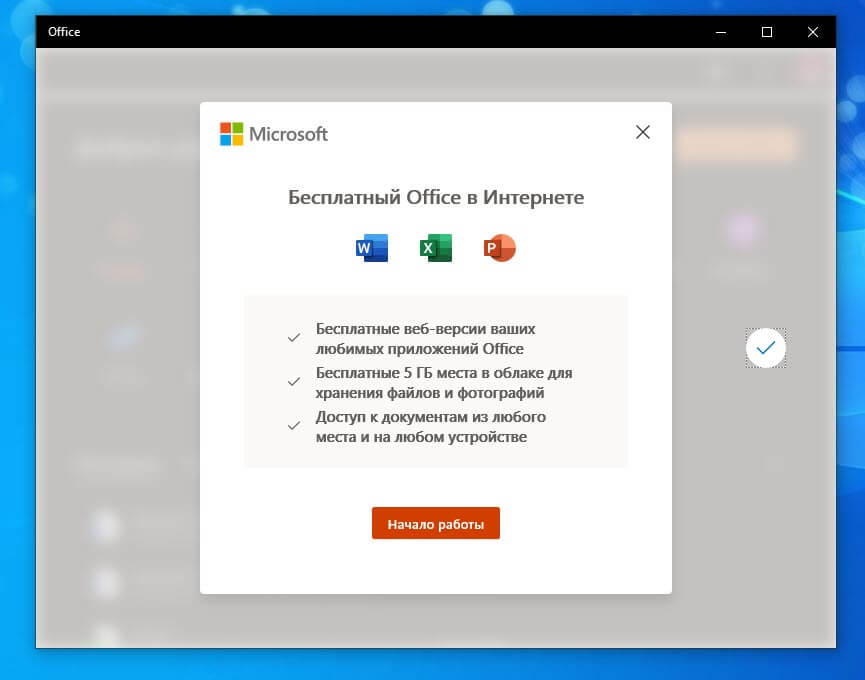
Task: Click the Excel app icon
Action: 436,247
